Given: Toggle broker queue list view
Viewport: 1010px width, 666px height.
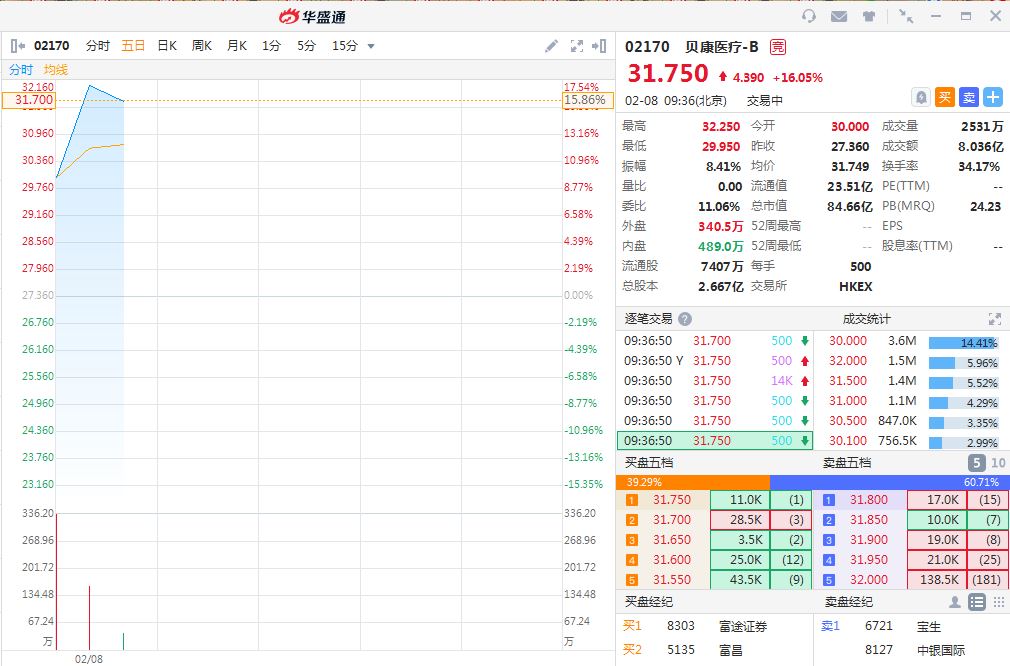Looking at the screenshot, I should (977, 602).
